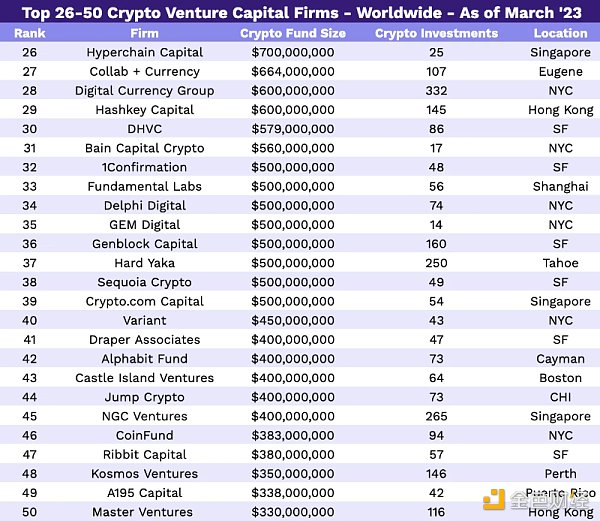This screenshot has width=600, height=521.
Task: Select the Crypto Investments column header
Action: coord(436,33)
